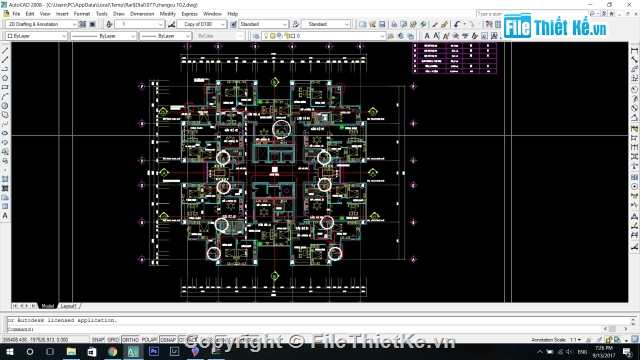Click the Match Properties icon

pyautogui.click(x=435, y=24)
